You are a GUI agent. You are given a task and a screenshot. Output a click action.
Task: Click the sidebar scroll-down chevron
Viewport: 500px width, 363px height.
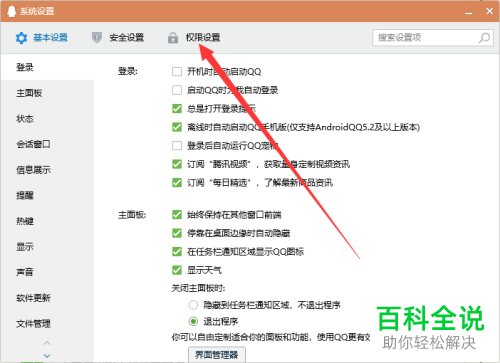[47, 356]
